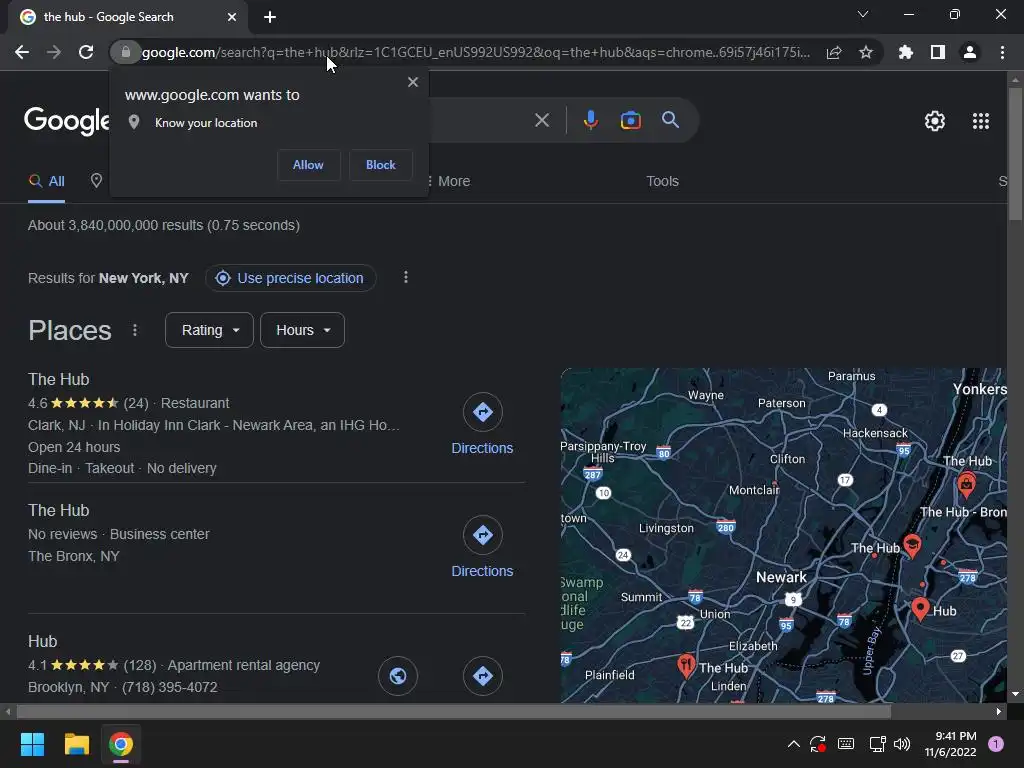Open the More search filters menu
Viewport: 1024px width, 768px height.
[x=449, y=181]
